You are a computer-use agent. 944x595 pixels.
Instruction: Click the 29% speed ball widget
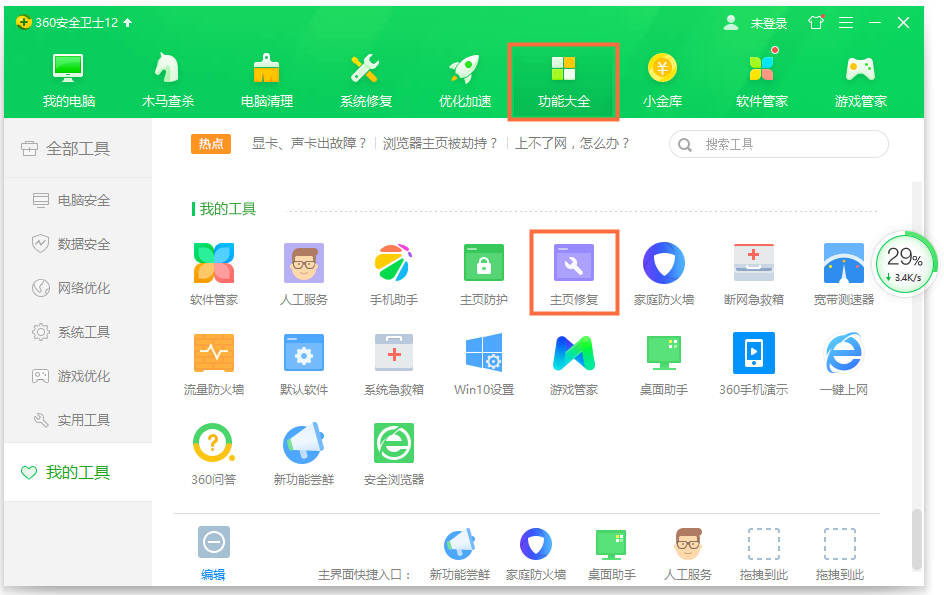point(905,263)
